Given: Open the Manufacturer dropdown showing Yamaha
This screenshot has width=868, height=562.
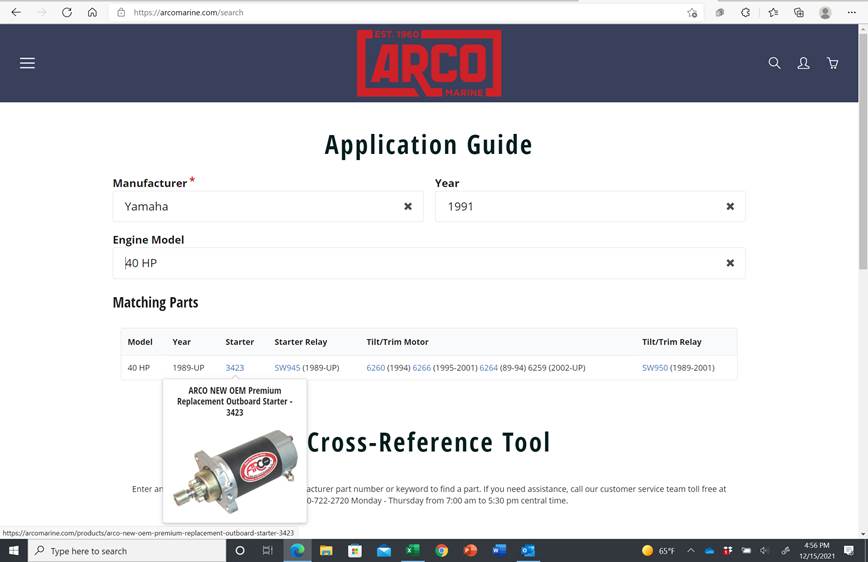Looking at the screenshot, I should coord(268,207).
